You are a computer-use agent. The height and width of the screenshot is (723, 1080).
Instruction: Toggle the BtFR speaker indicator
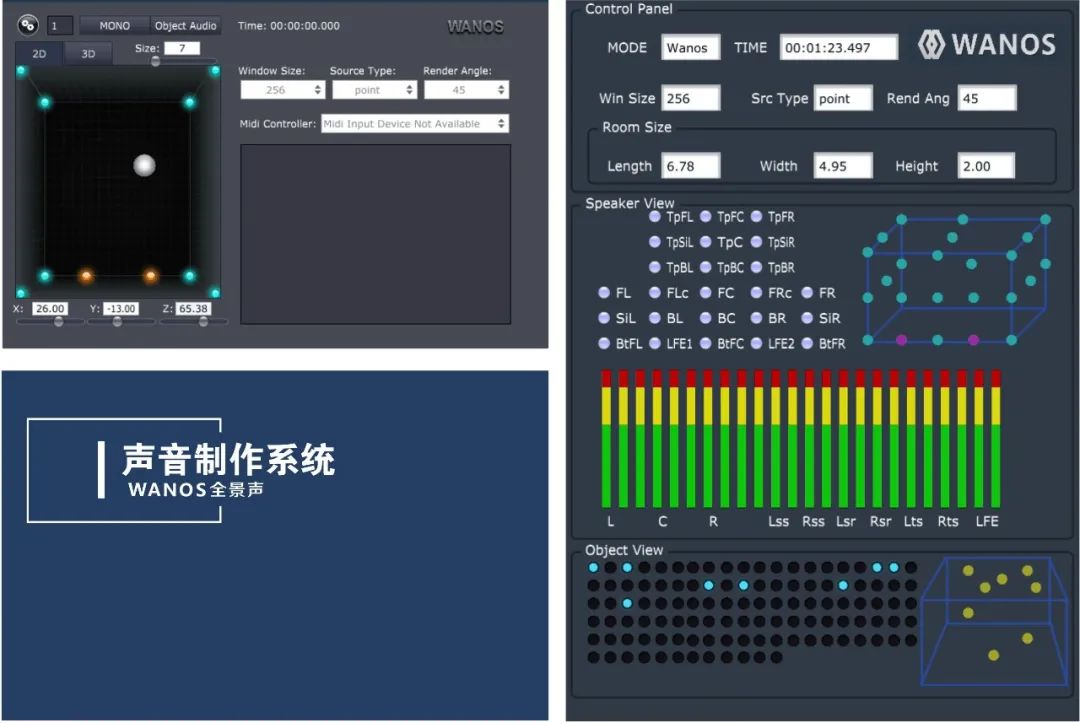click(x=807, y=343)
